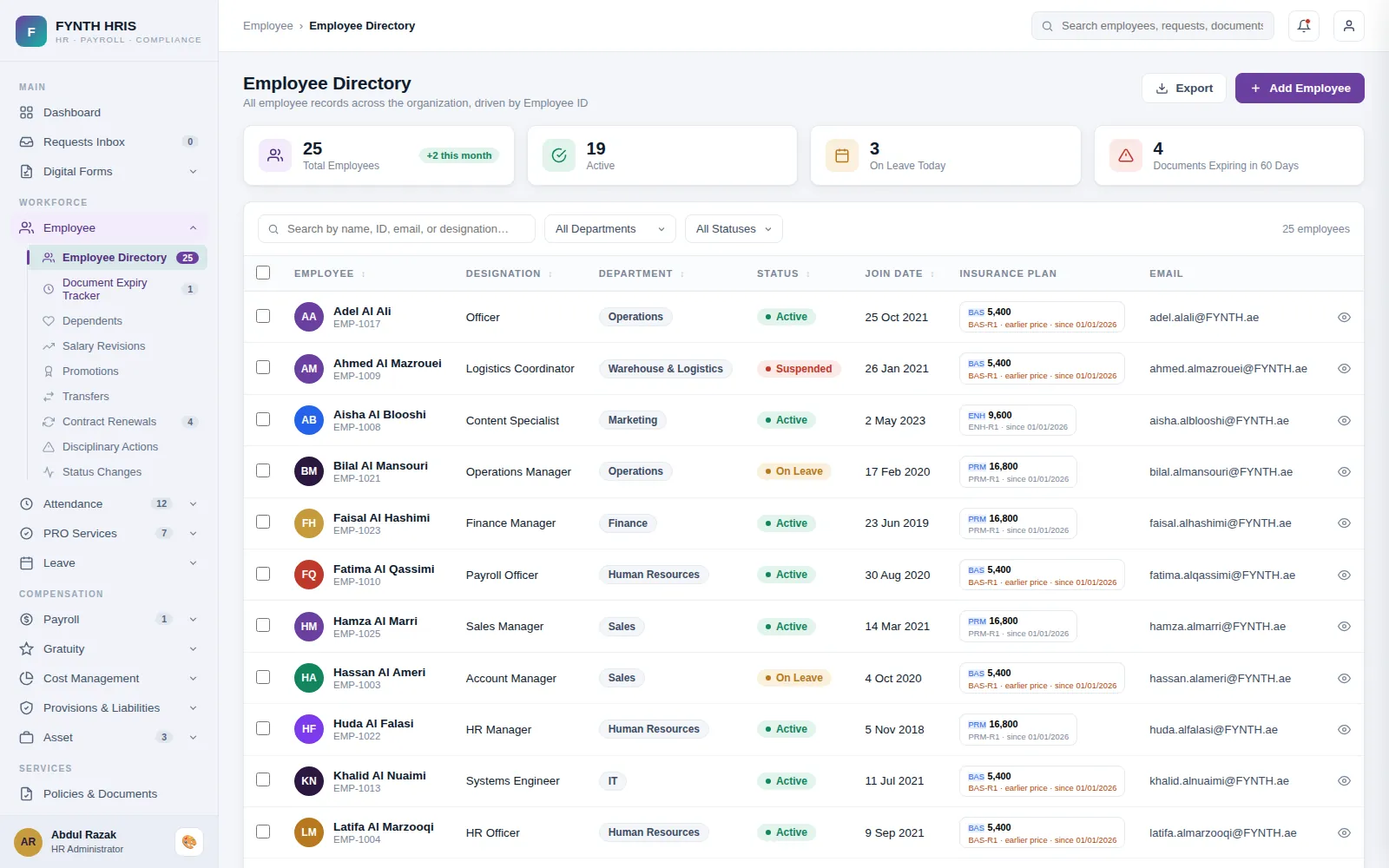
Task: Tick the checkbox for Latifa Al Marzooqi
Action: point(263,832)
